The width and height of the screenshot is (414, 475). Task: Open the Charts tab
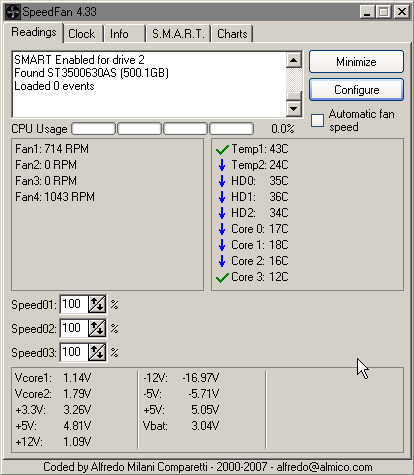(232, 34)
